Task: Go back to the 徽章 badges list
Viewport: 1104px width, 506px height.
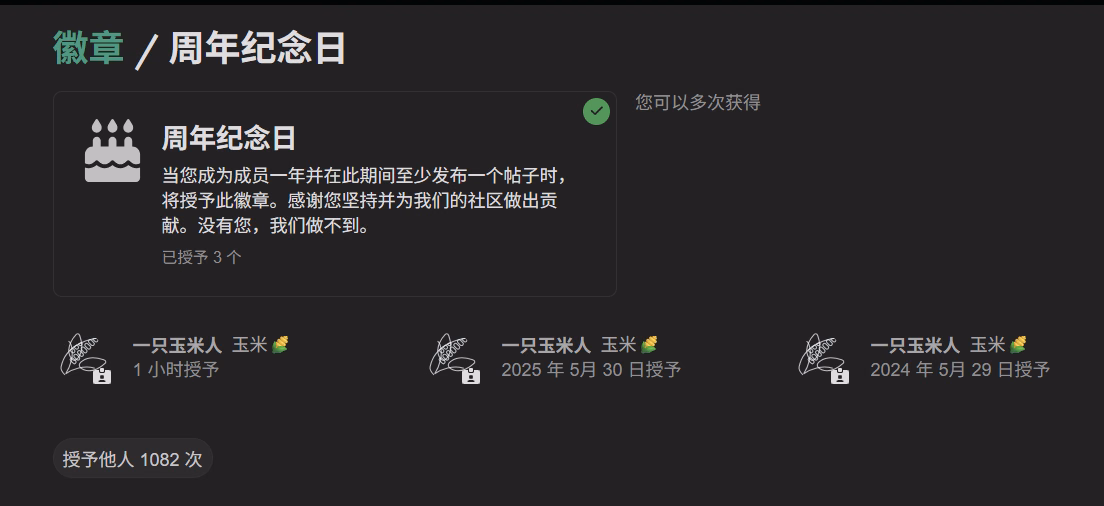Action: pyautogui.click(x=89, y=48)
